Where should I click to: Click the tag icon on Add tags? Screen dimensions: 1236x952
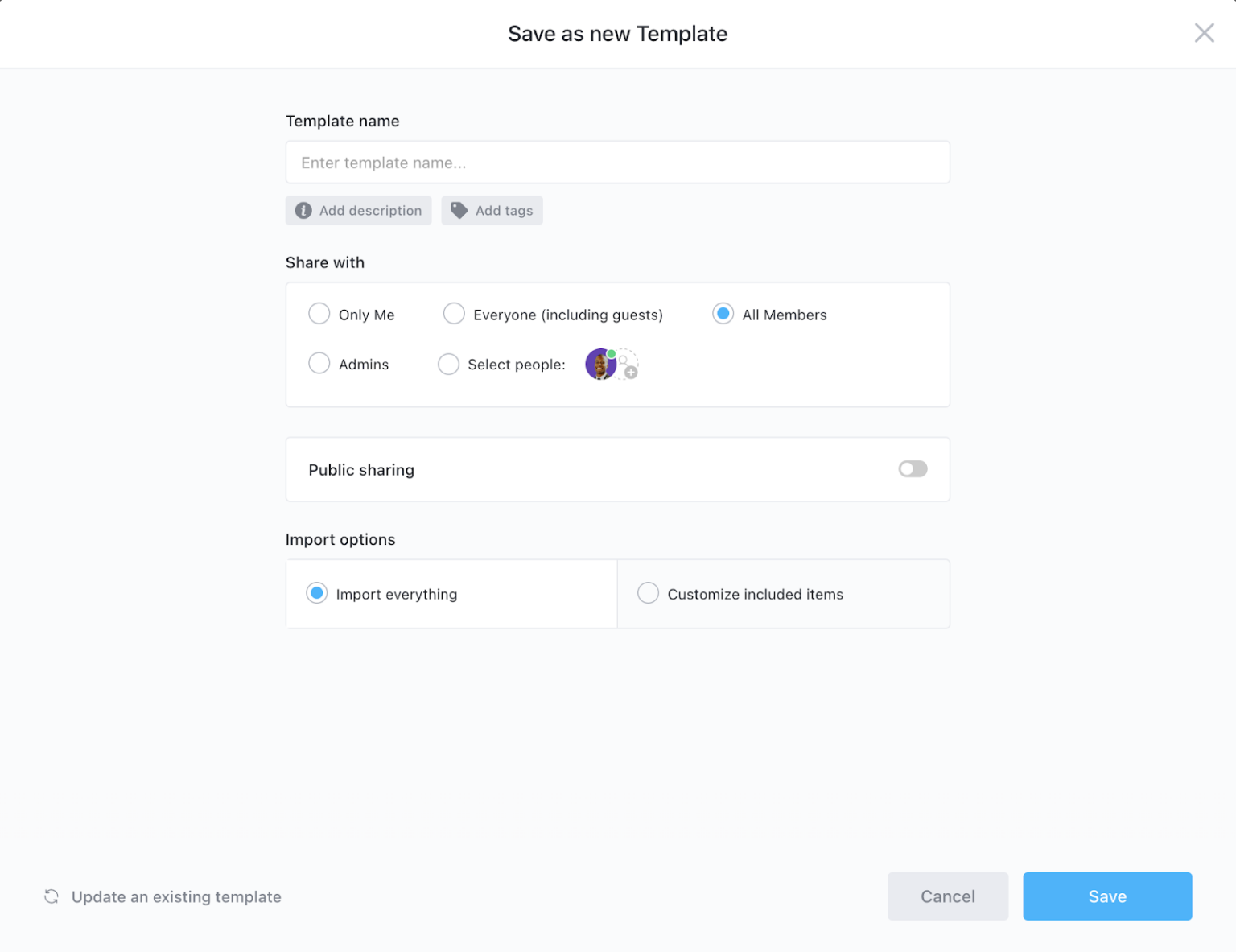(459, 210)
